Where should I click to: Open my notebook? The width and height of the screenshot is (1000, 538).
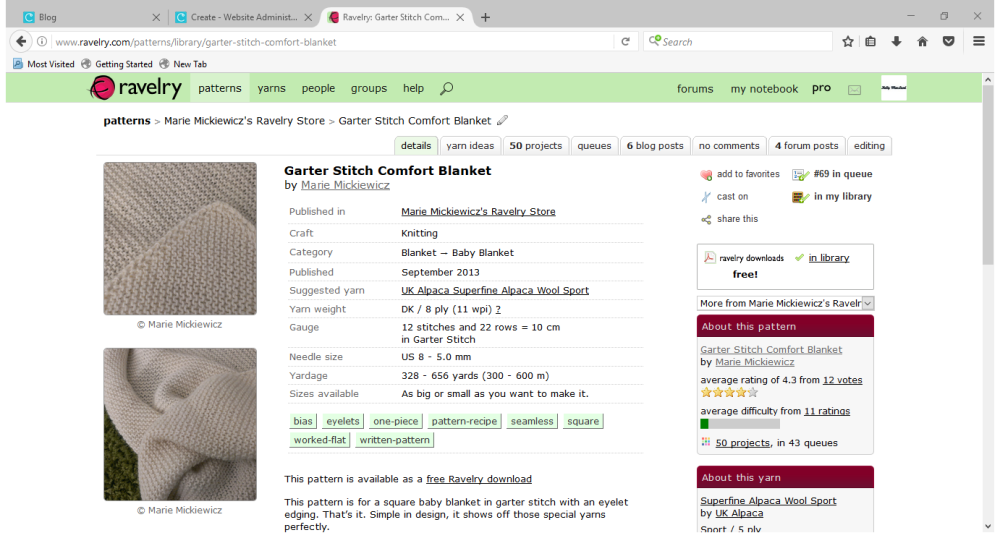point(764,89)
